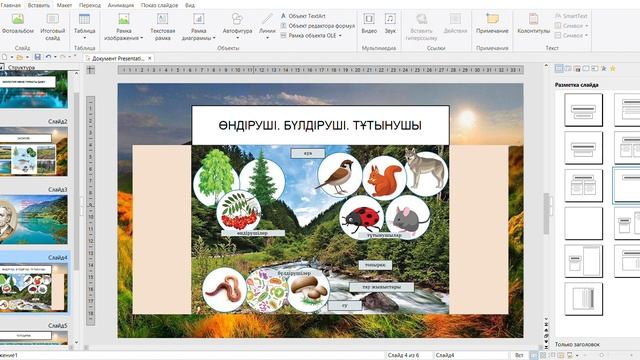The image size is (640, 360).
Task: Click the Слайд 4 из 6 status bar entry
Action: pos(403,356)
